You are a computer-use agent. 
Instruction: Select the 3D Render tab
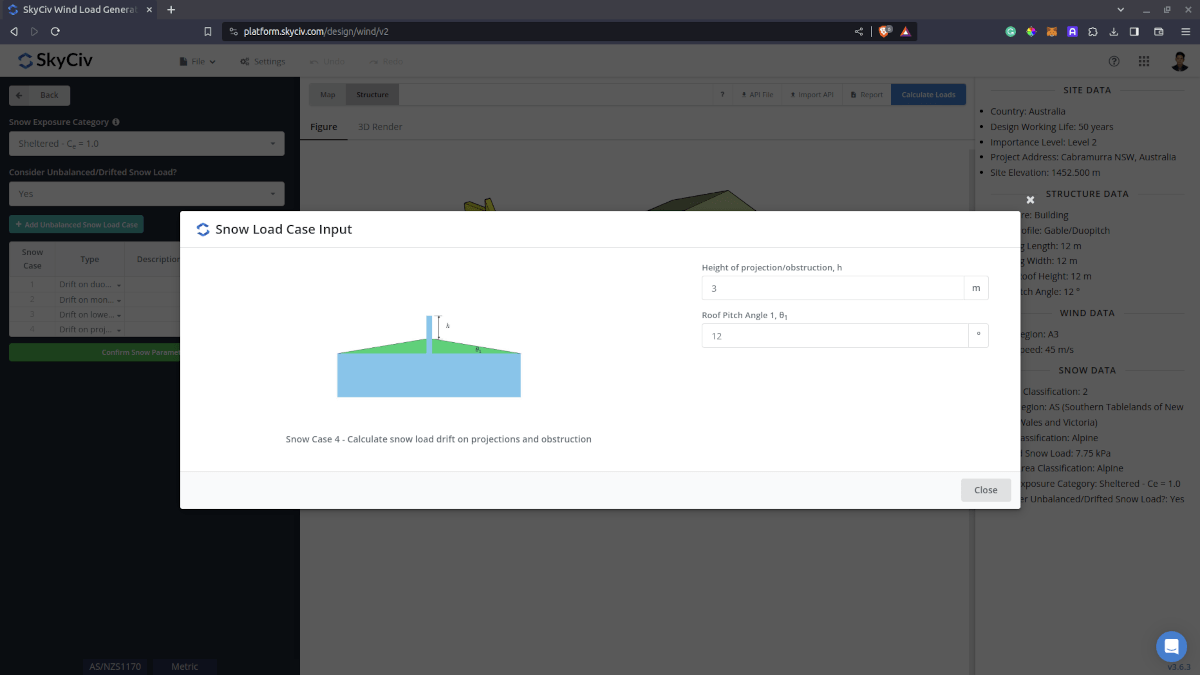click(x=380, y=127)
